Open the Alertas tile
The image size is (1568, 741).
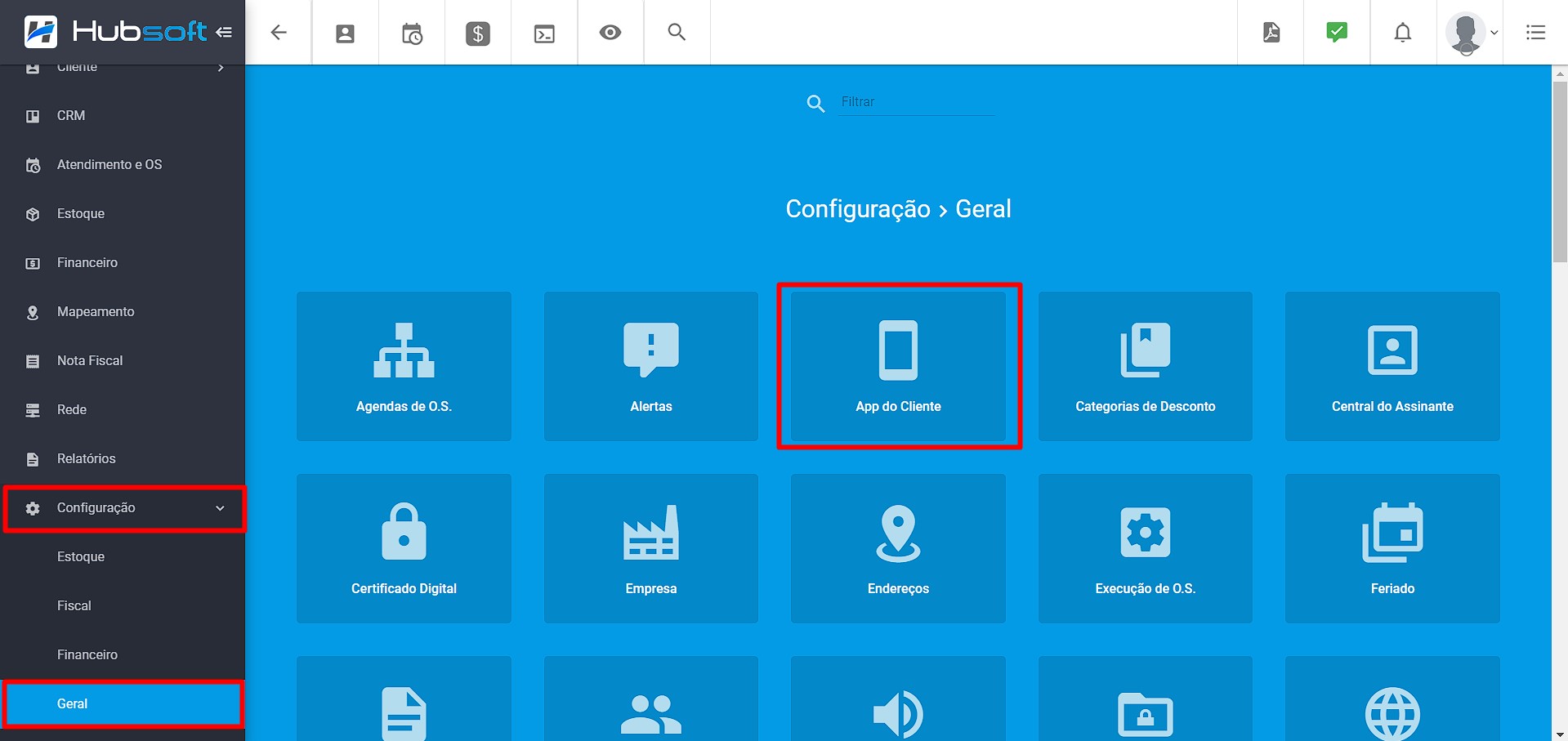pos(651,366)
